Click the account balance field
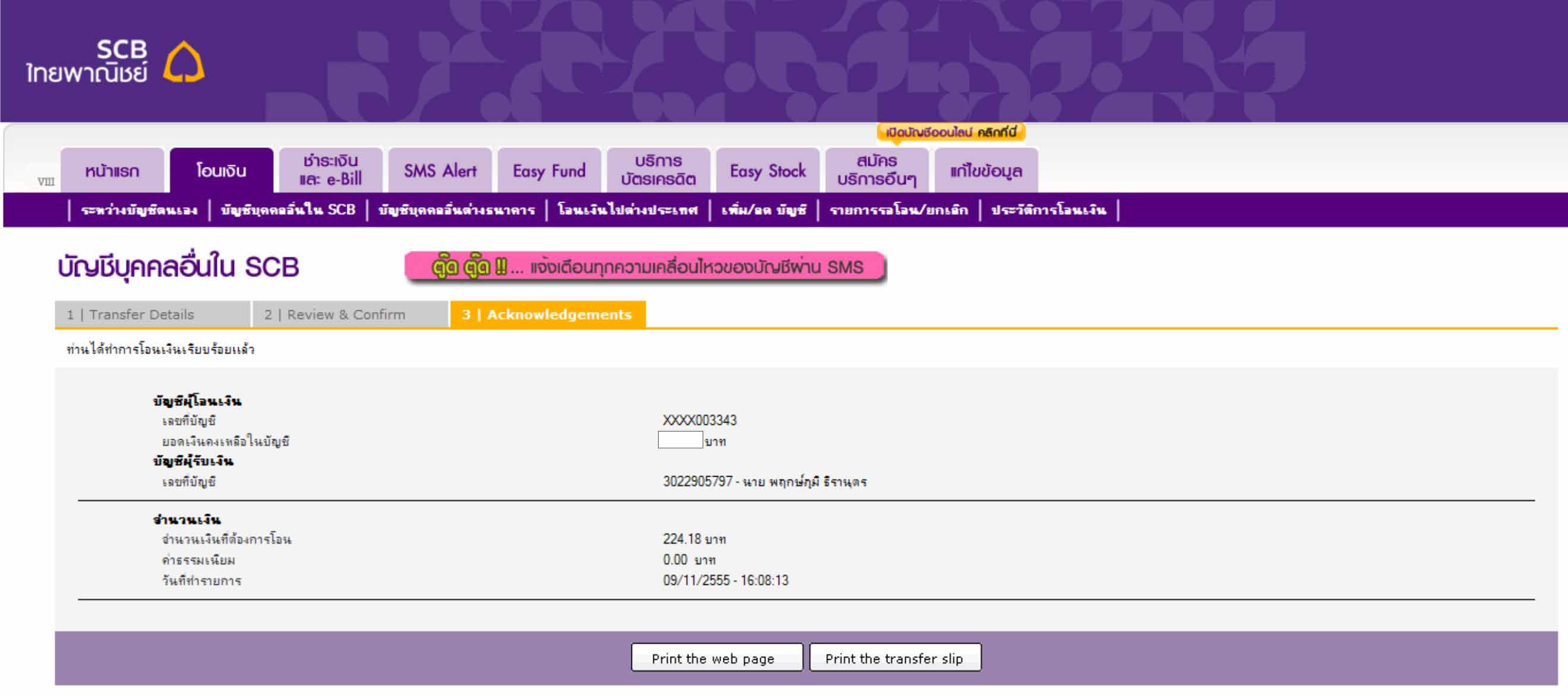 point(680,440)
